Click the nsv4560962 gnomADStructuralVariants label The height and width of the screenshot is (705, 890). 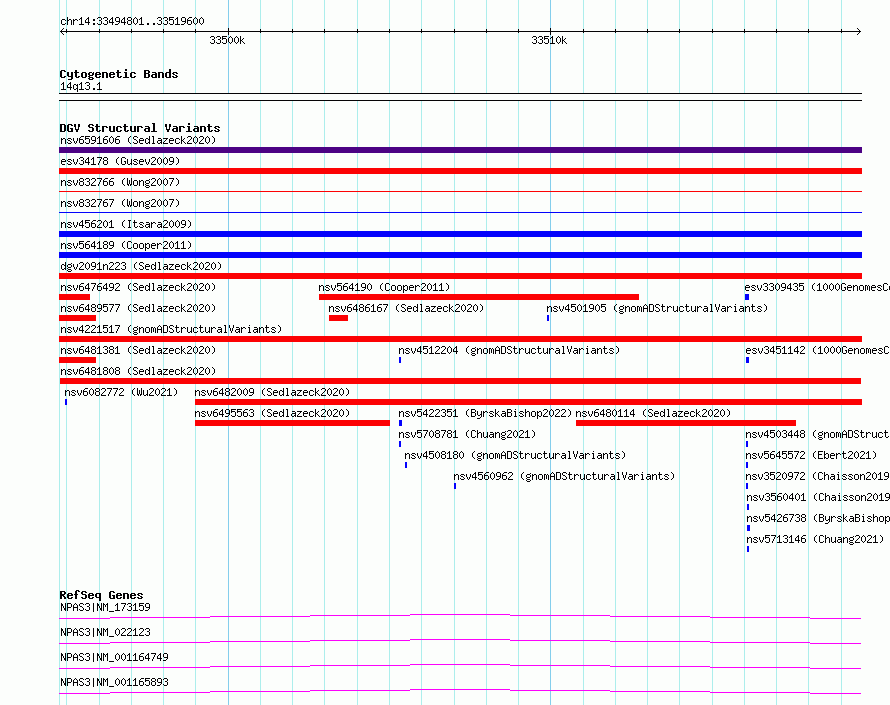pos(564,476)
